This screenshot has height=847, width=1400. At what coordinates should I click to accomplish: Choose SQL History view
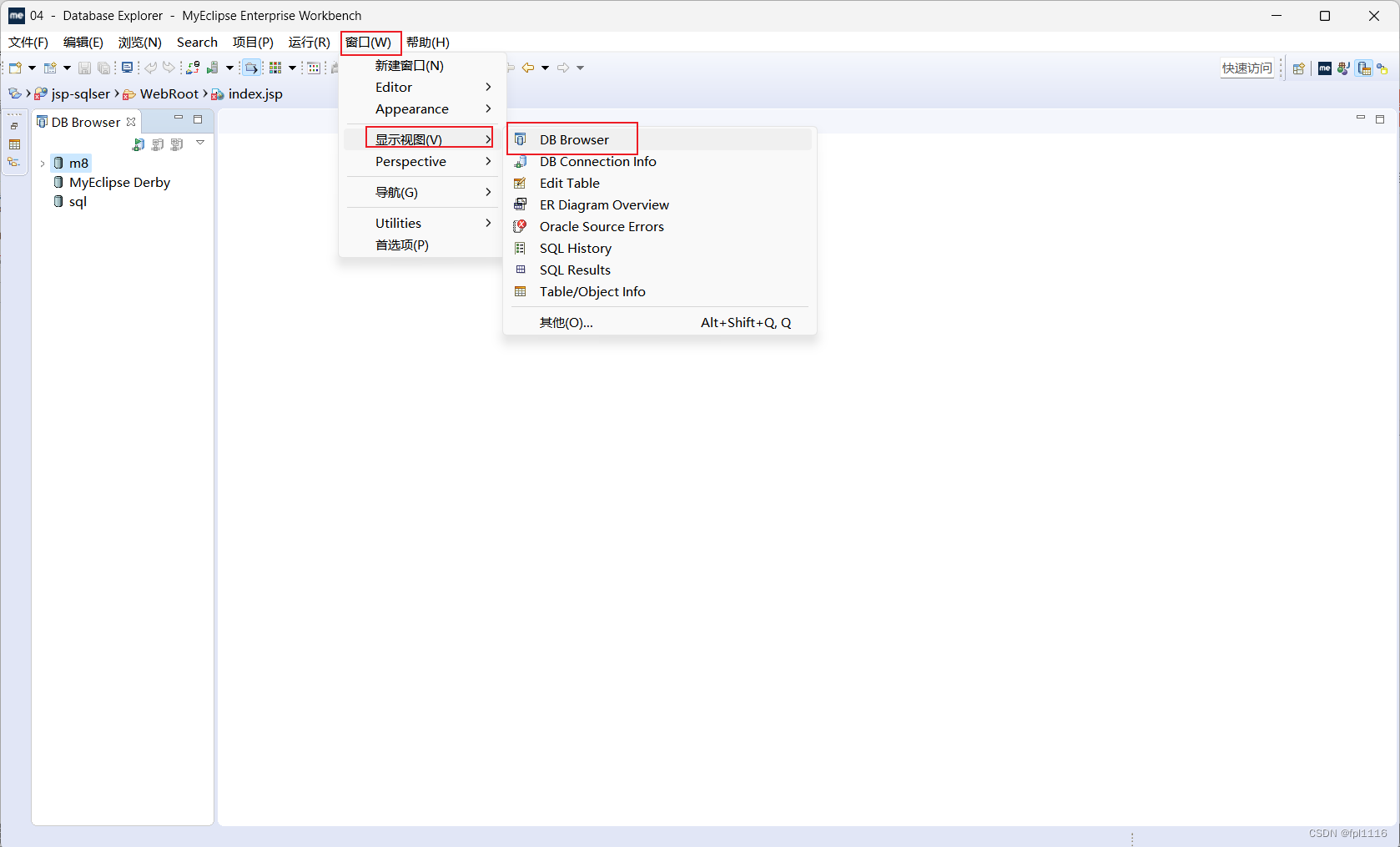pos(660,249)
